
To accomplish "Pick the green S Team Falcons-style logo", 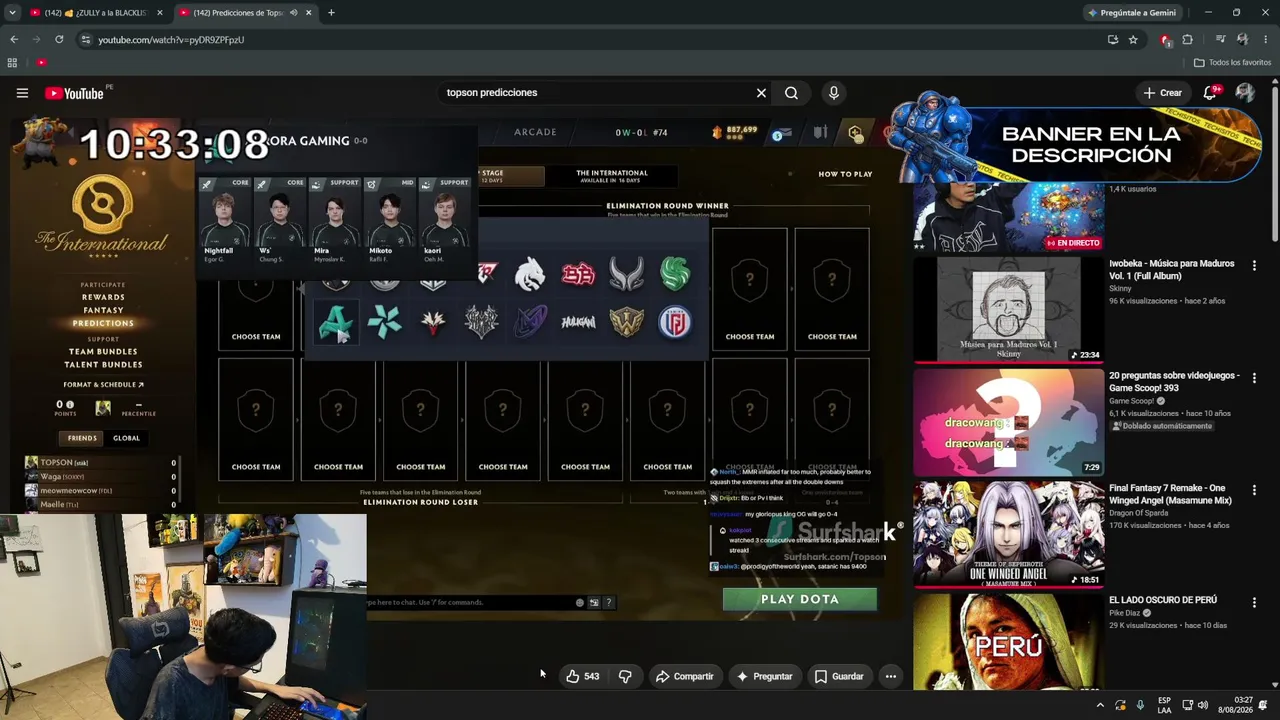I will 675,274.
